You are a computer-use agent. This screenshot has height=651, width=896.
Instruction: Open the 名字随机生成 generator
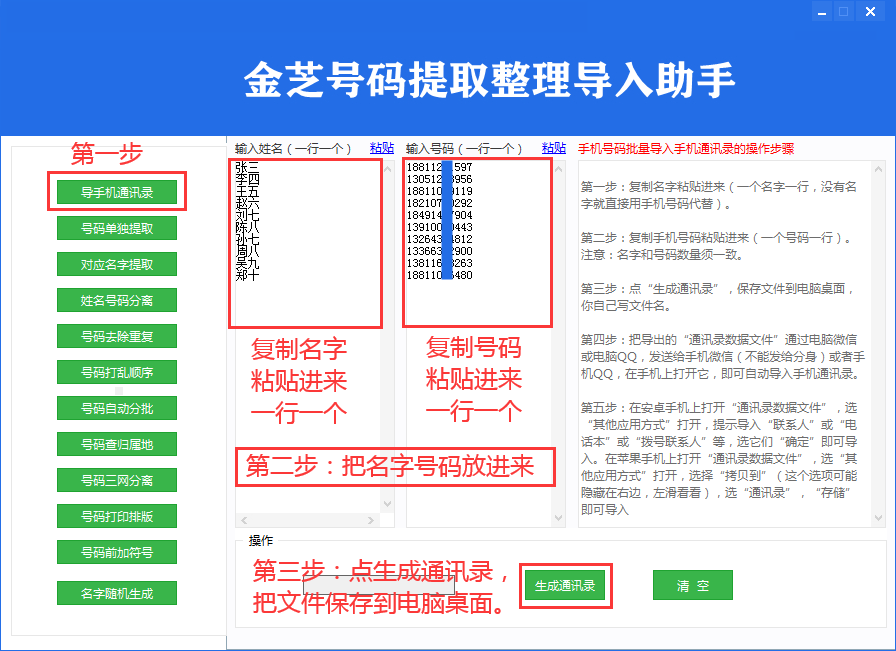(x=117, y=592)
